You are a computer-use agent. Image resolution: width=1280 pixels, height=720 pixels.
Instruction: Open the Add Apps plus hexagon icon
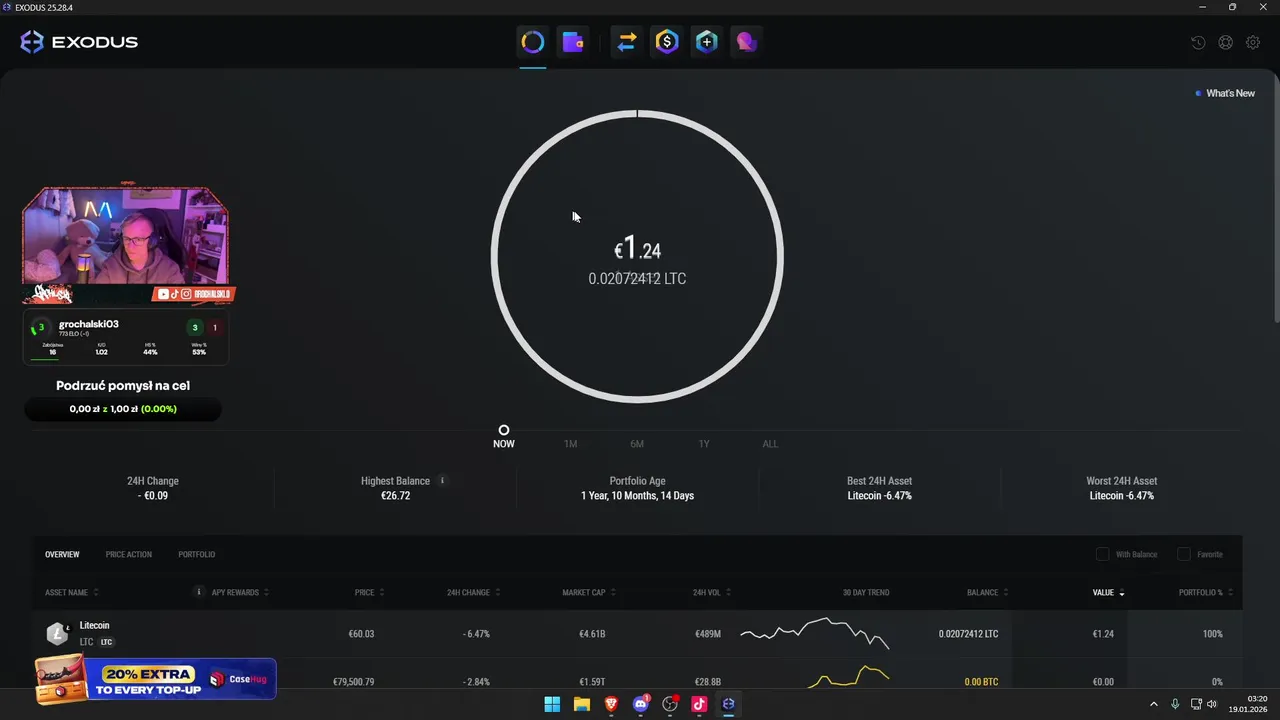click(707, 42)
